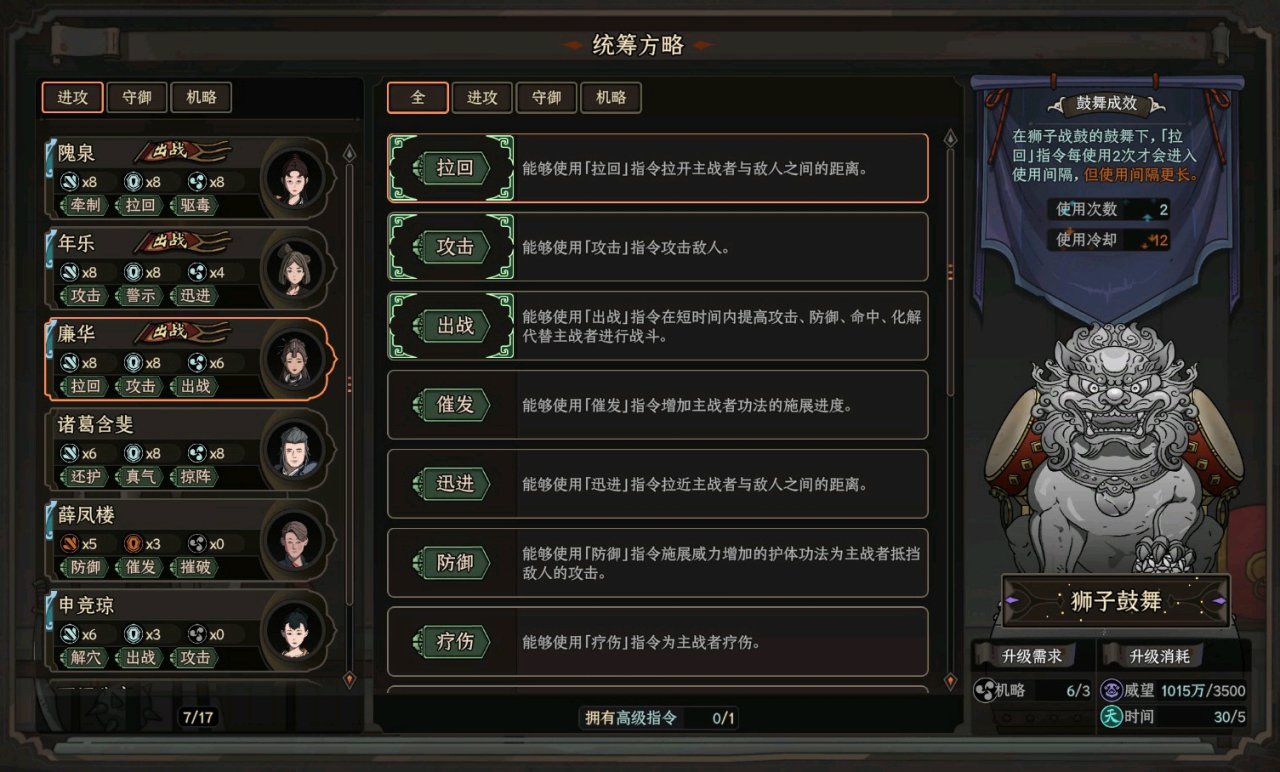
Task: Select 隗泉's character portrait
Action: 293,177
